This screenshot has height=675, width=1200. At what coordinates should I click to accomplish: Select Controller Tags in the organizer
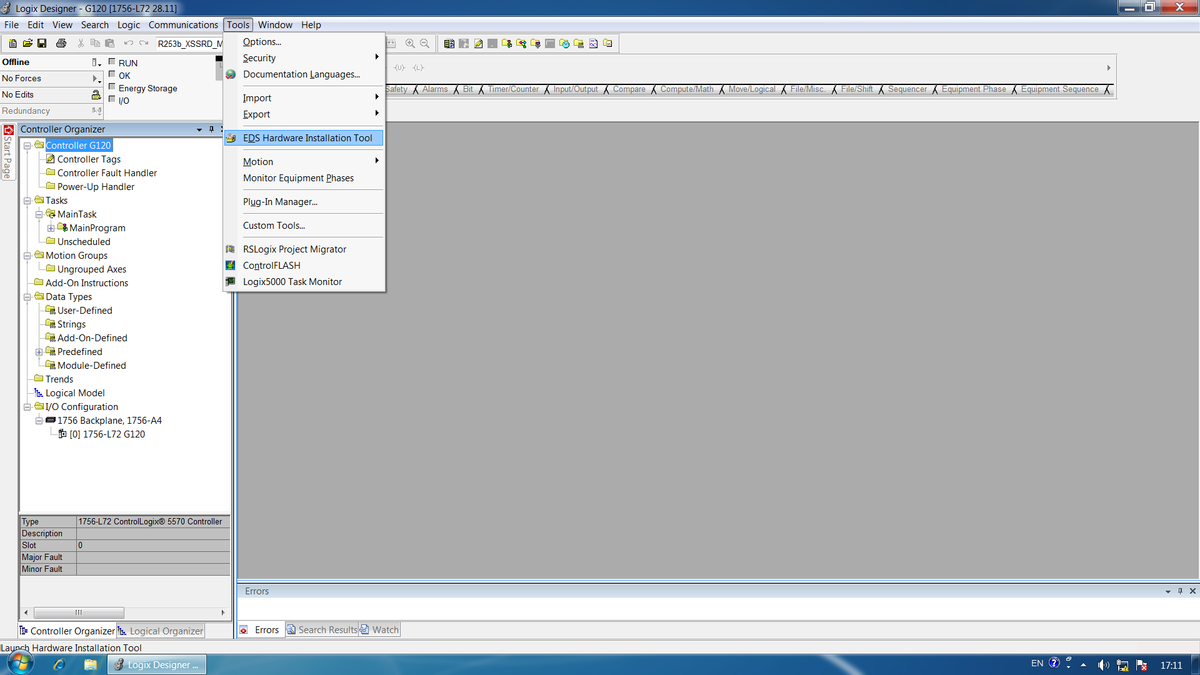click(88, 159)
